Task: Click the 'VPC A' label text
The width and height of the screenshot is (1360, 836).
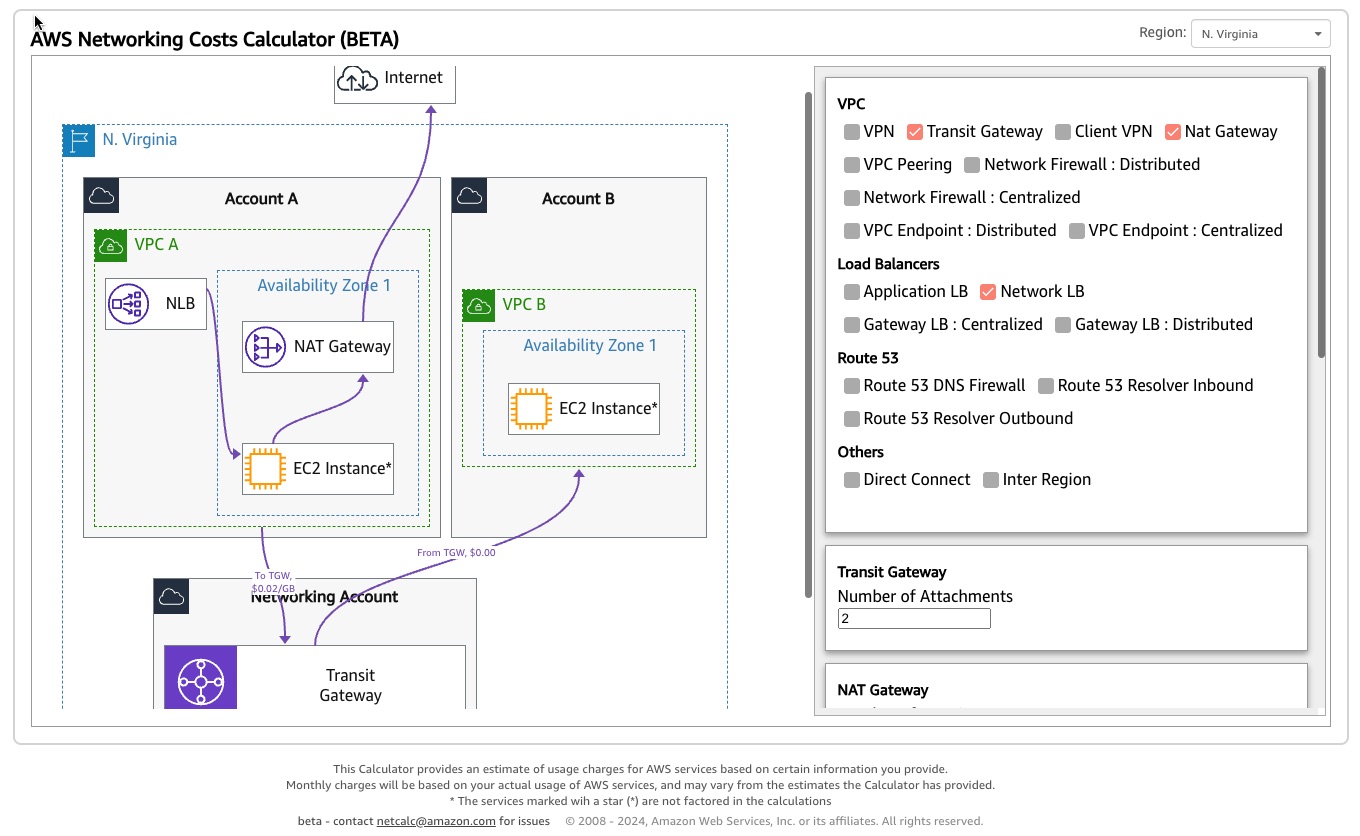Action: click(x=156, y=245)
